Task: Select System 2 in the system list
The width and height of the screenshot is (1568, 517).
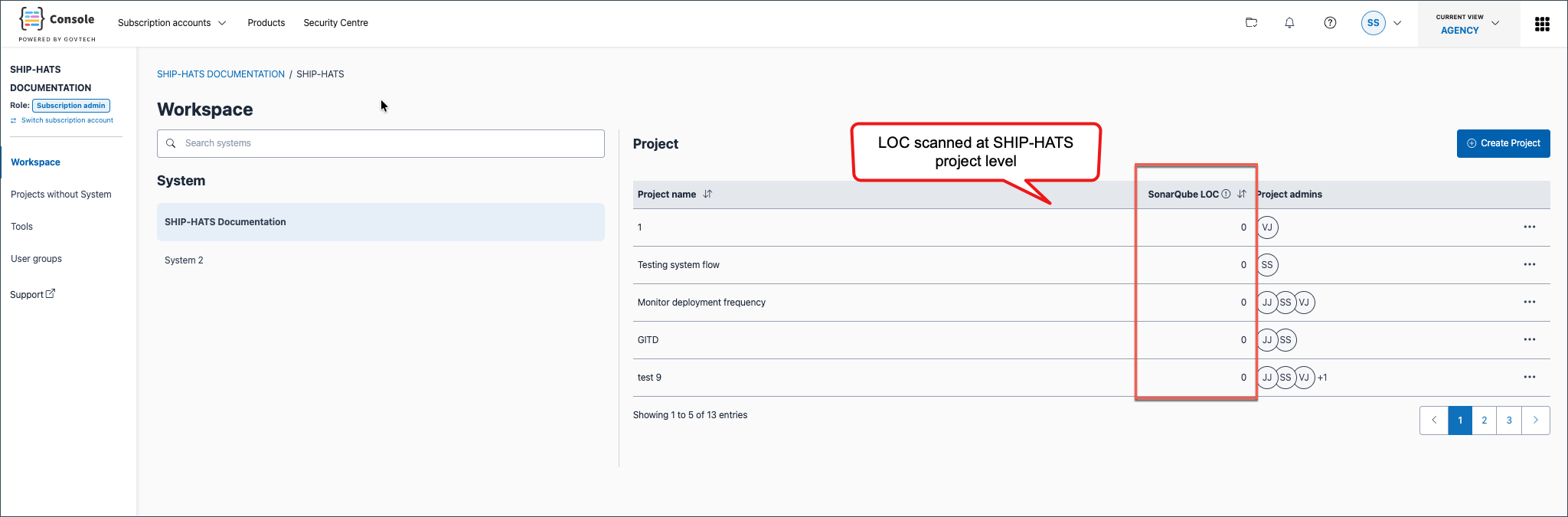Action: pos(381,260)
